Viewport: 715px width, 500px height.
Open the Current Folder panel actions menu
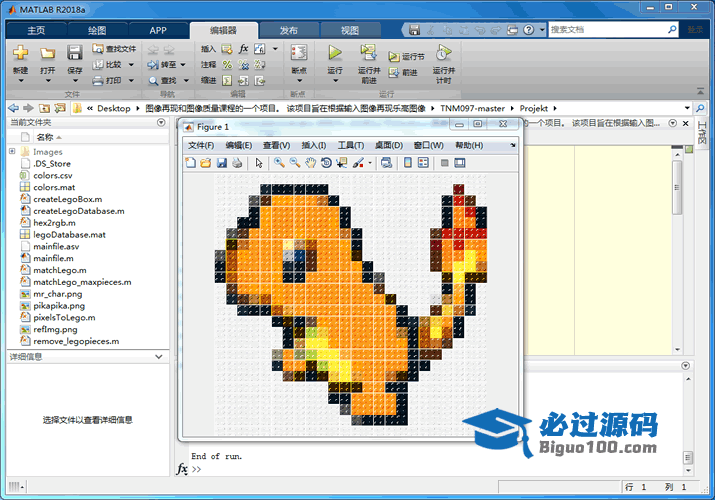[x=161, y=122]
